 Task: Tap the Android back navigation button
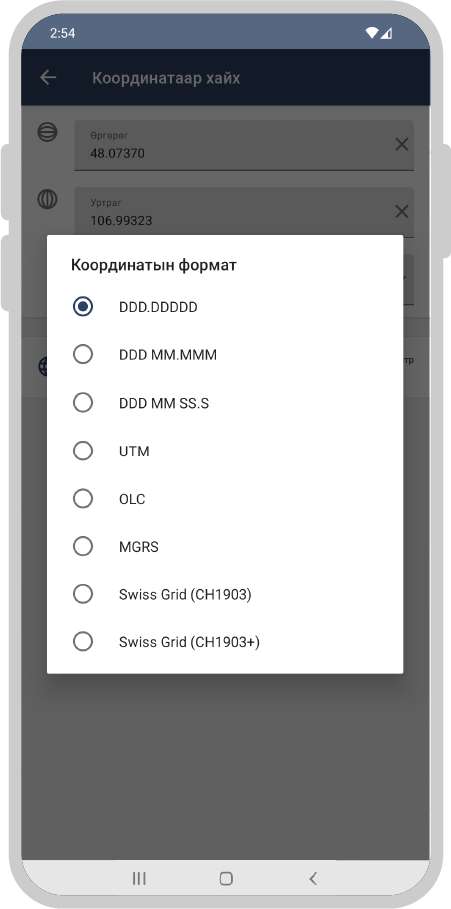313,878
